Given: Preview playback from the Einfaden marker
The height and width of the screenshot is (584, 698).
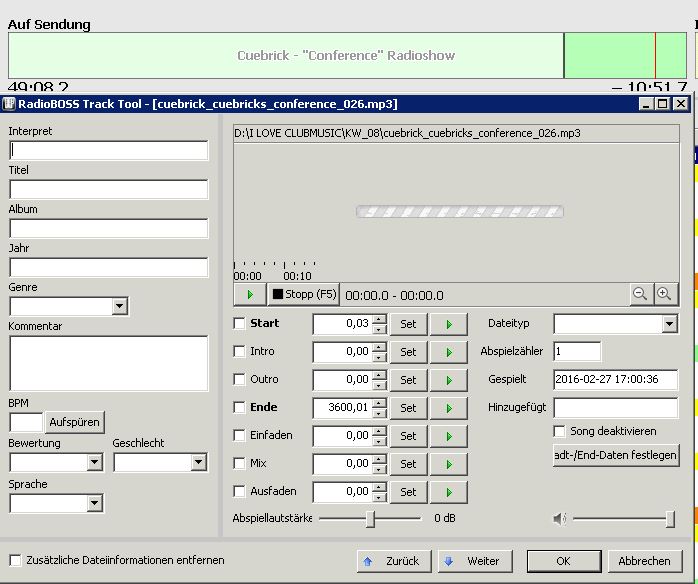Looking at the screenshot, I should pyautogui.click(x=449, y=436).
